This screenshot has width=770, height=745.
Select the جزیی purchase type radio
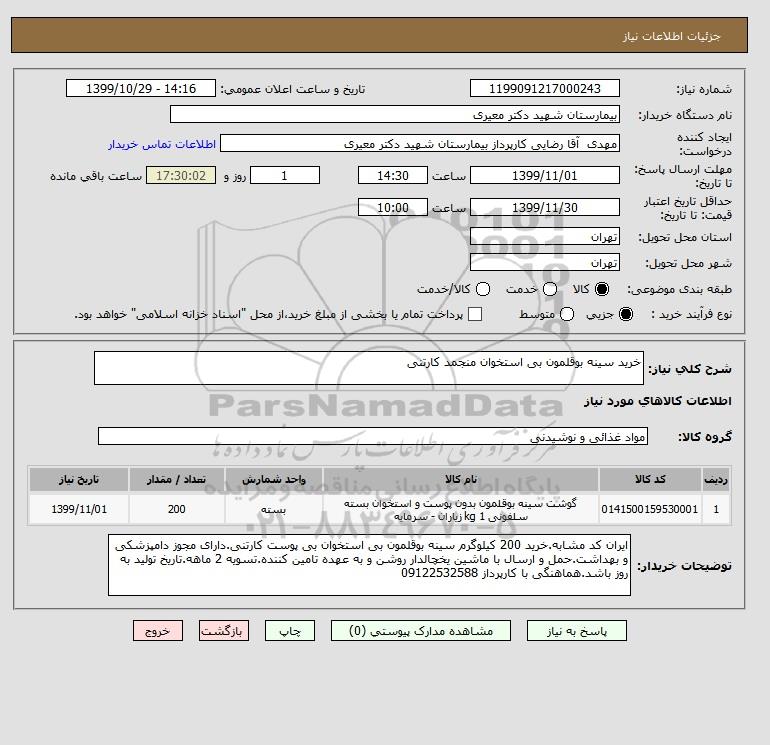point(626,314)
